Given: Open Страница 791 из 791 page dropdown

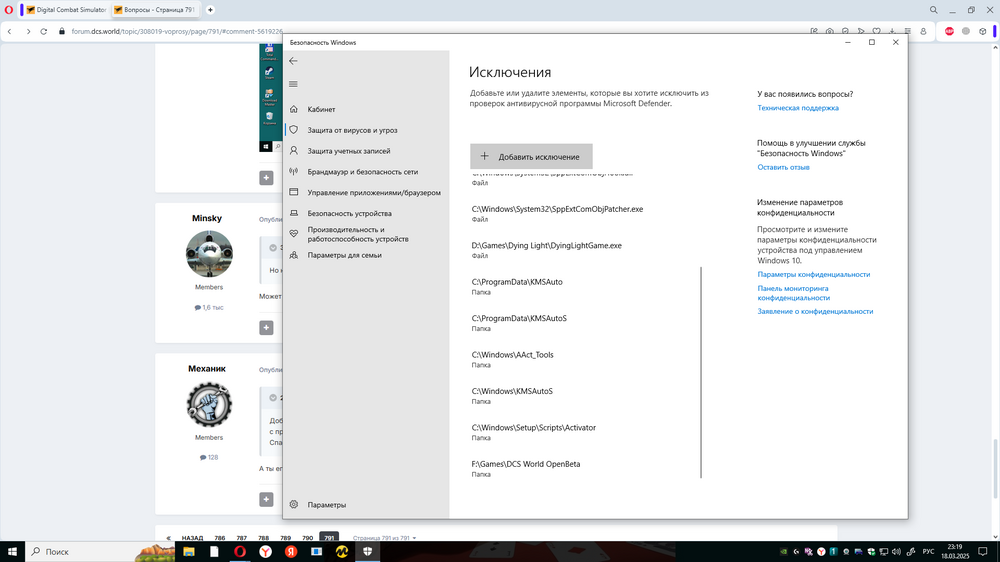Looking at the screenshot, I should pyautogui.click(x=384, y=538).
